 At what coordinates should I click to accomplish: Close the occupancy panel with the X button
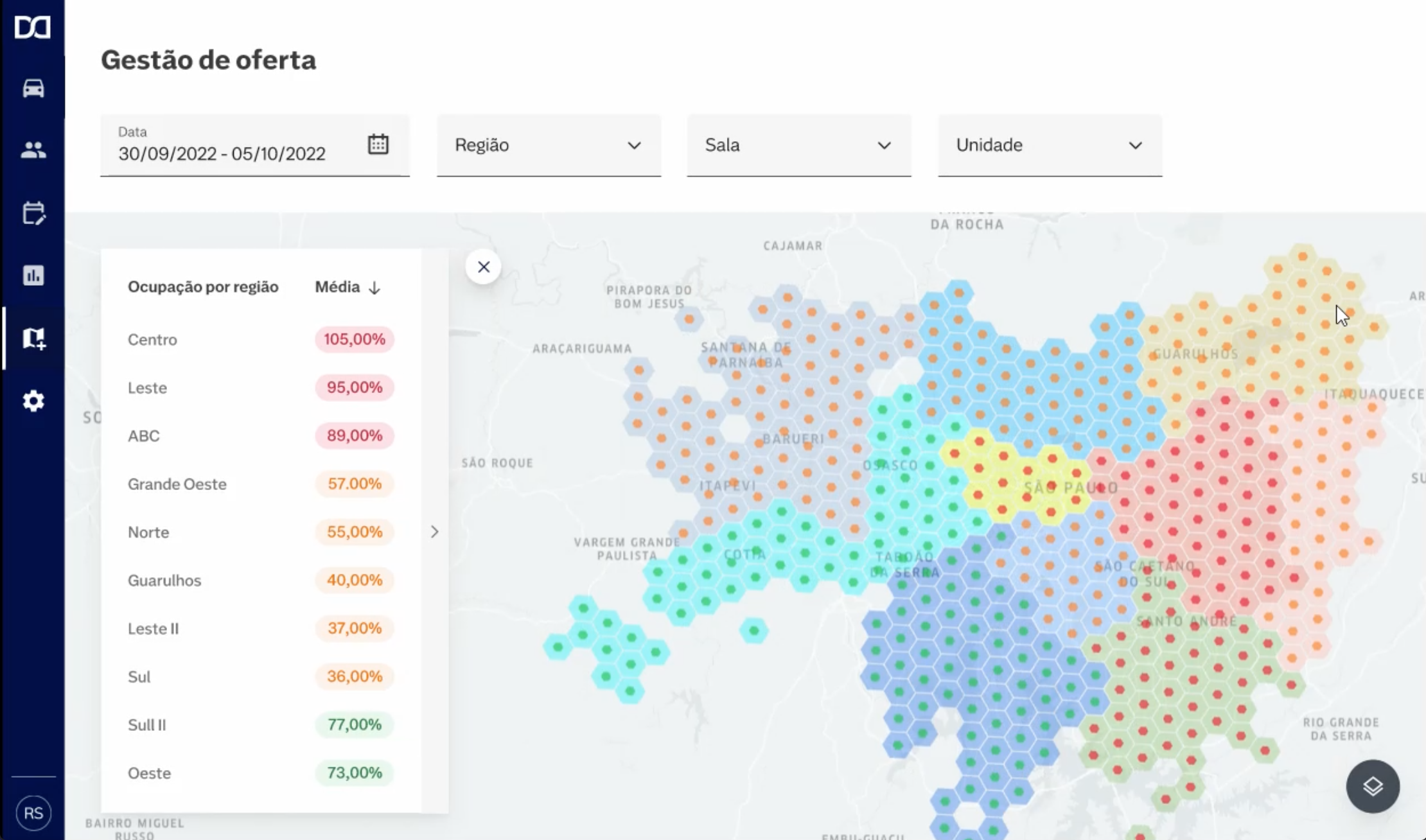pyautogui.click(x=484, y=267)
